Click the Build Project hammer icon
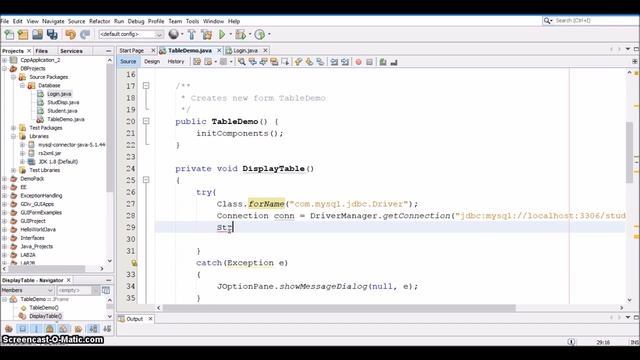Screen dimensions: 640x360 (x=192, y=35)
